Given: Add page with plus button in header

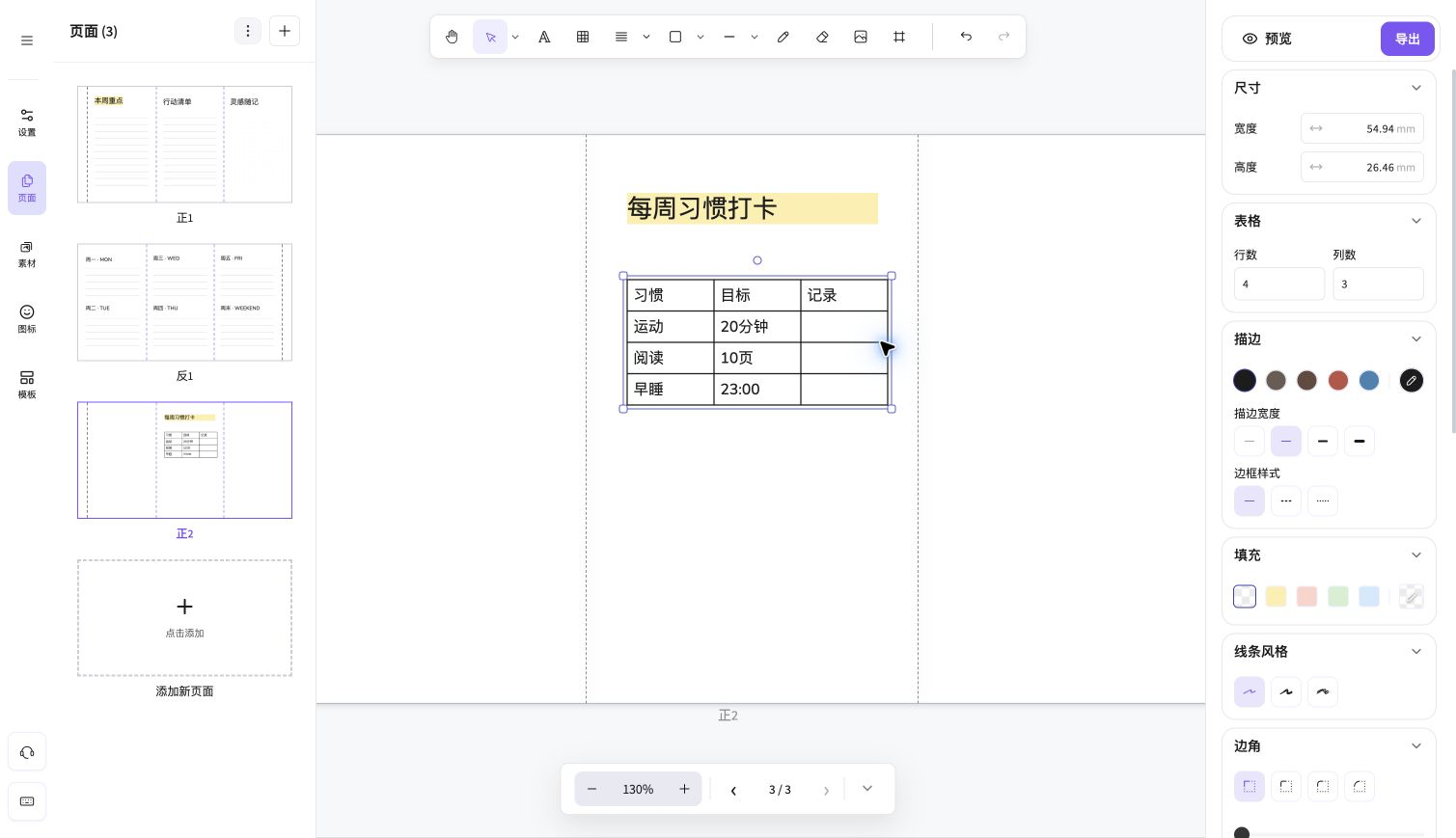Looking at the screenshot, I should pos(285,31).
